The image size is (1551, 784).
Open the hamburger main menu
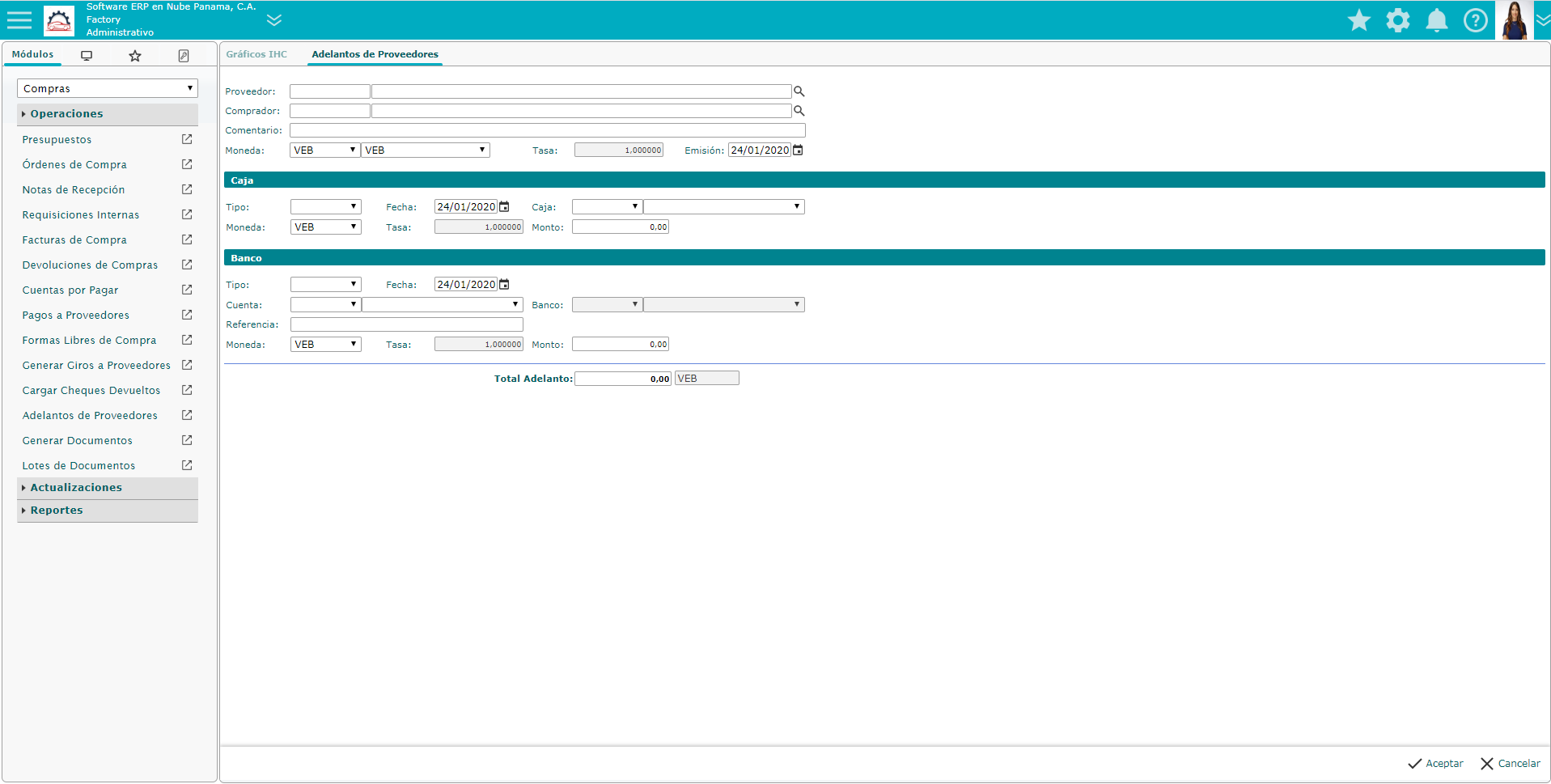(19, 20)
